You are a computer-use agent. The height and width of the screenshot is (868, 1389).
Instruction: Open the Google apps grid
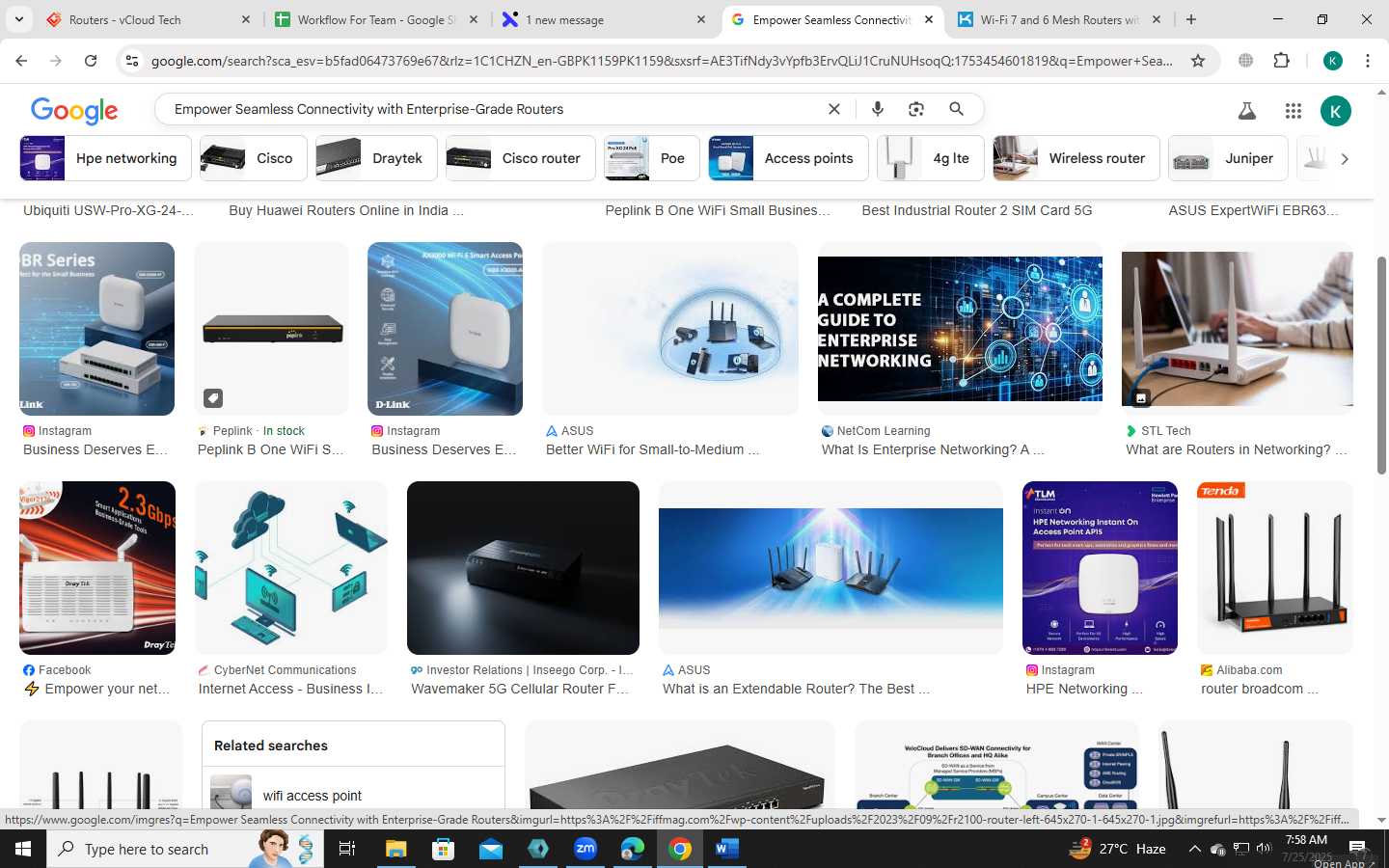pyautogui.click(x=1294, y=111)
